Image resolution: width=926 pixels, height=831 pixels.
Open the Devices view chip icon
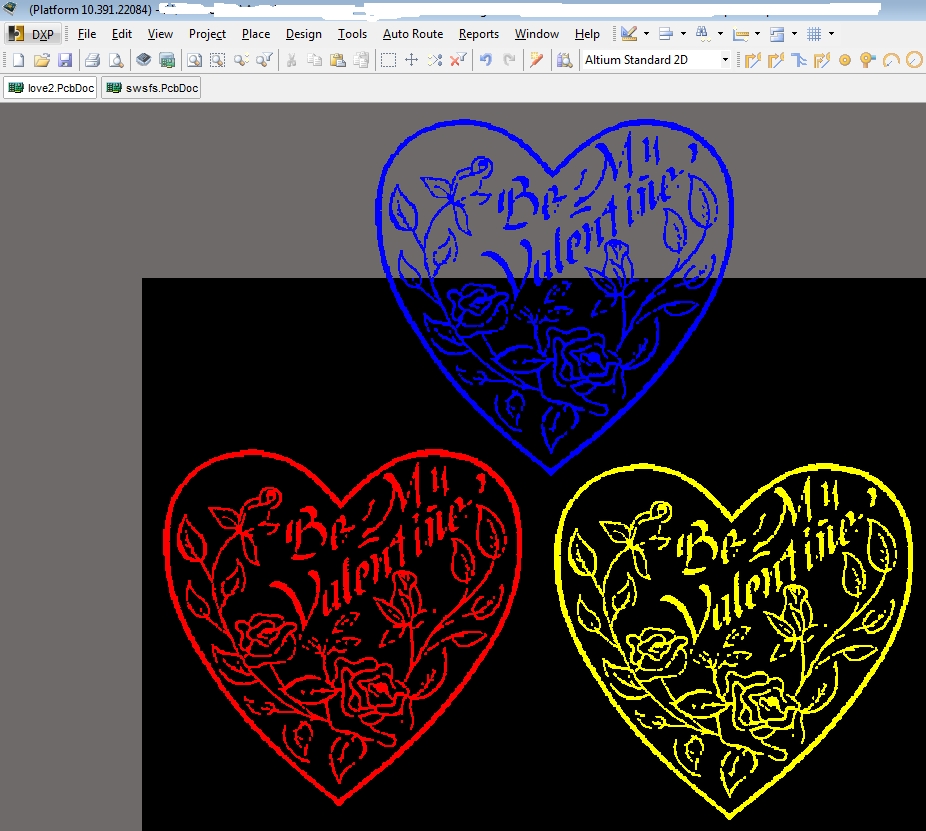144,60
